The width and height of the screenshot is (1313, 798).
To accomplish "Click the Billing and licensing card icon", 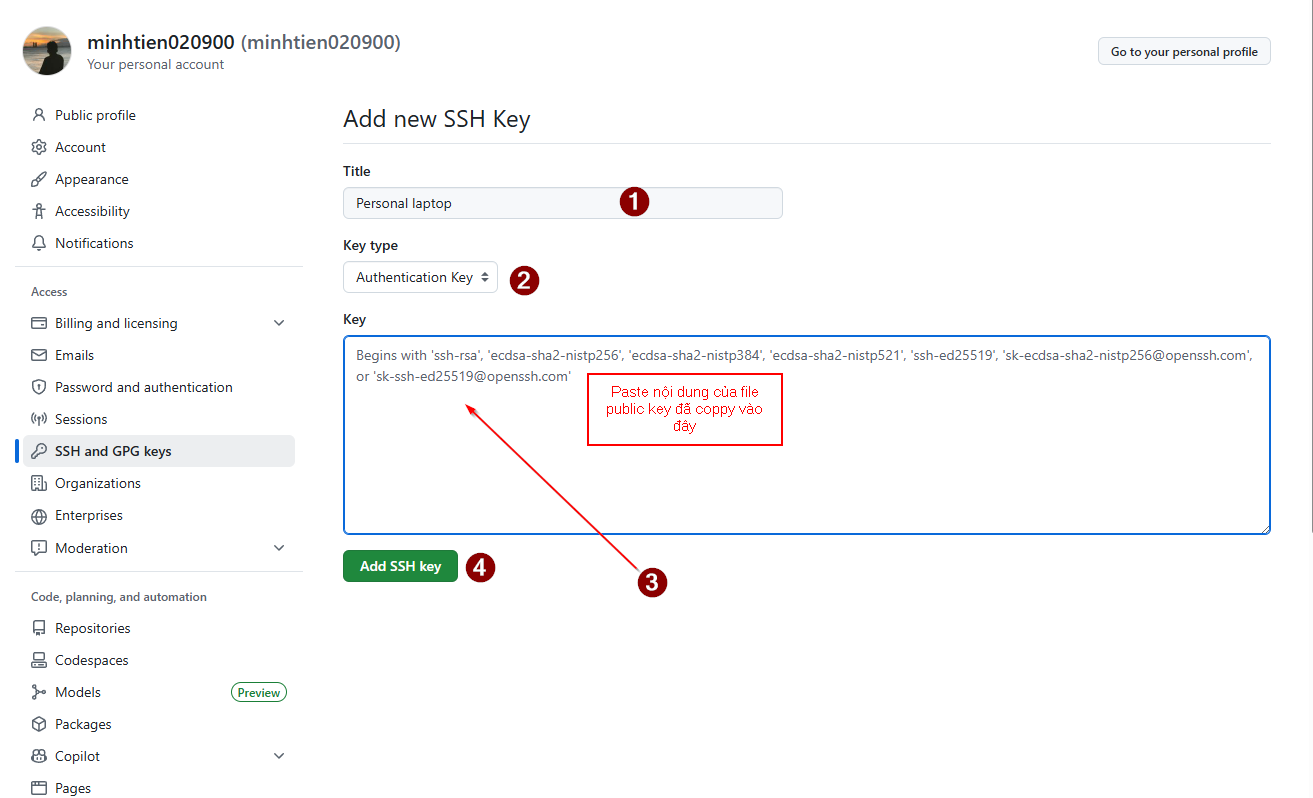I will point(39,323).
